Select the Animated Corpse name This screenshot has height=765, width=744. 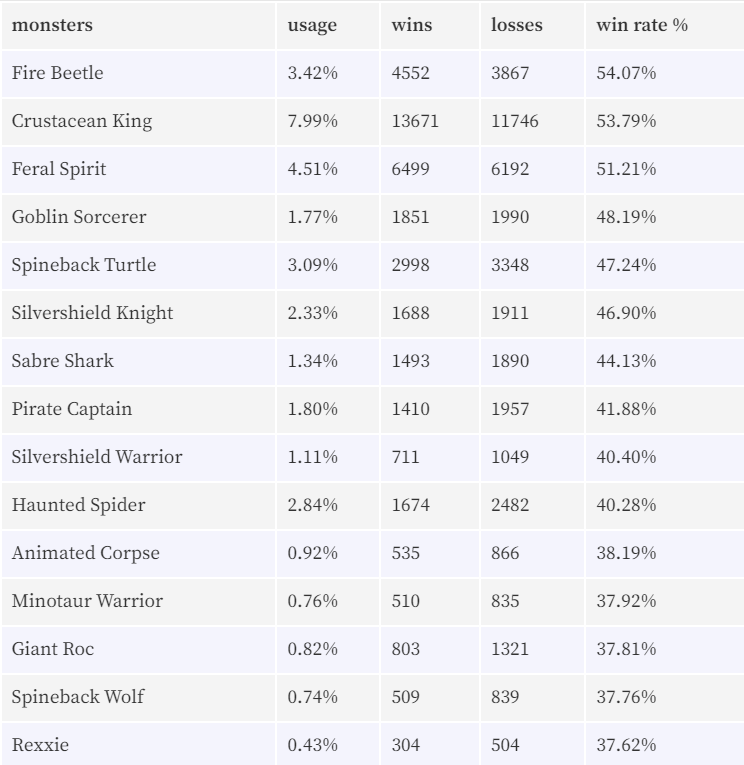(x=85, y=553)
